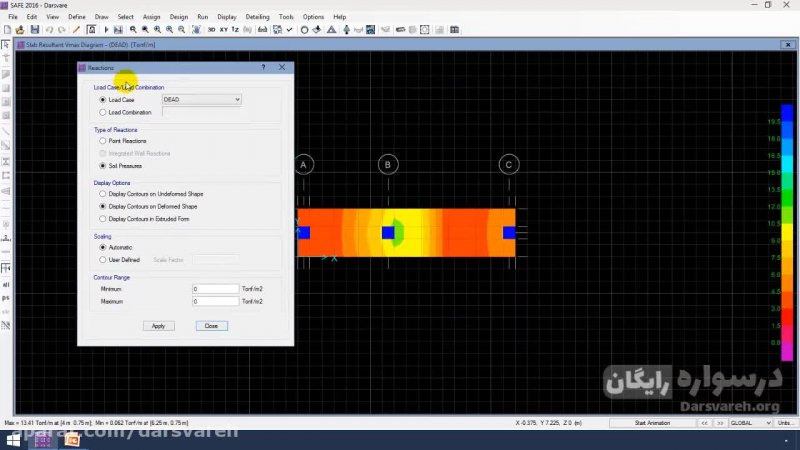Open the Detailing menu

point(257,17)
